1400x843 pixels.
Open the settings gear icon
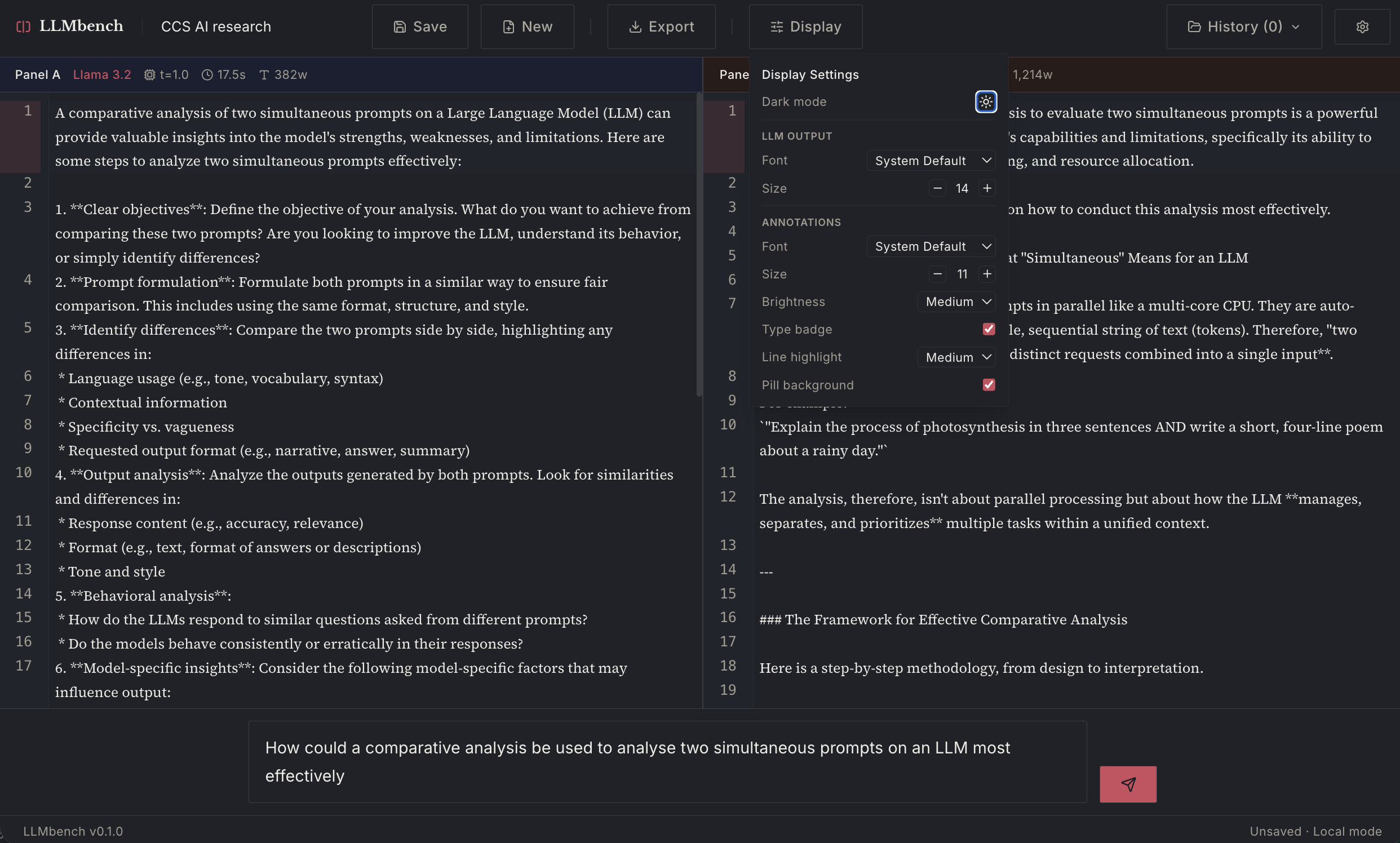tap(1362, 26)
